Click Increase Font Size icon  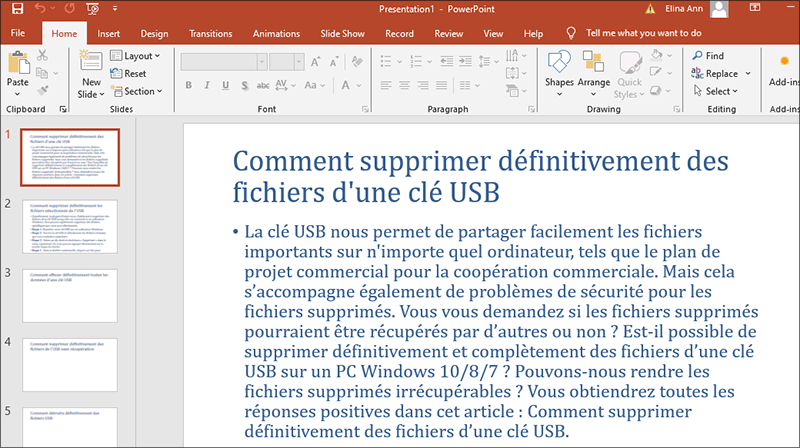315,62
